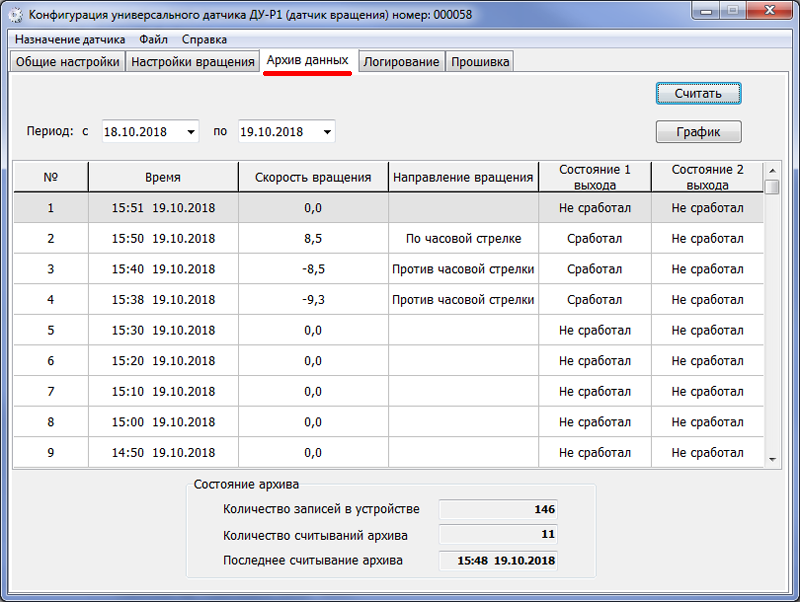Open the Справка menu
This screenshot has height=602, width=800.
click(204, 39)
